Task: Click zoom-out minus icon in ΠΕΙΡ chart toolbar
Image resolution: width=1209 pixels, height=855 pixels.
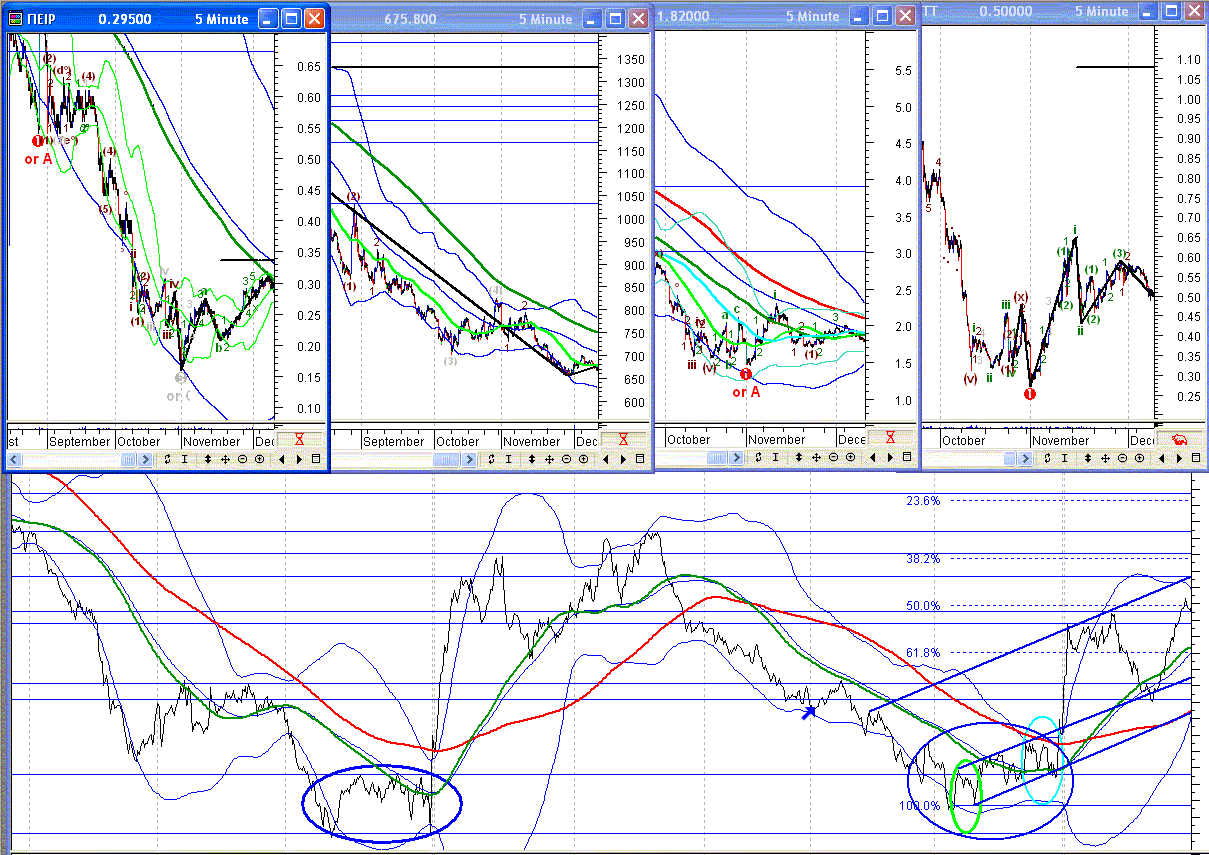Action: pos(243,459)
